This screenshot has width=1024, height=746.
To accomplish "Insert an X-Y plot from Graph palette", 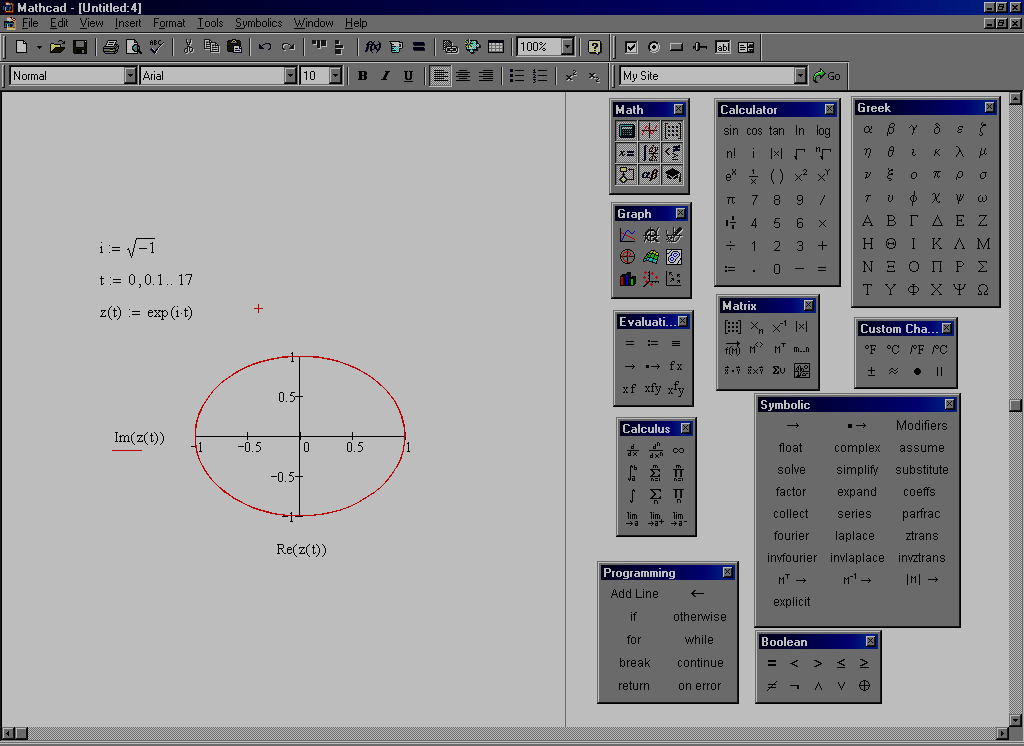I will click(x=628, y=235).
